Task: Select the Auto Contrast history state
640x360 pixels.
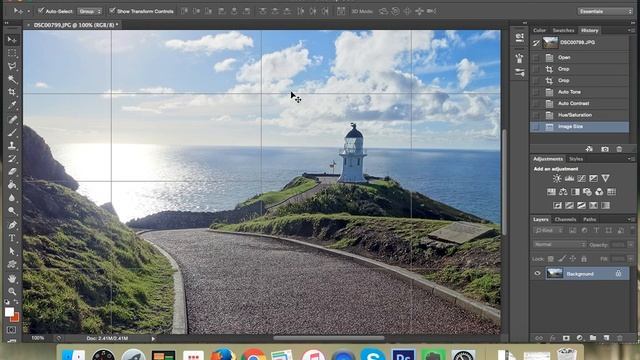Action: (579, 103)
